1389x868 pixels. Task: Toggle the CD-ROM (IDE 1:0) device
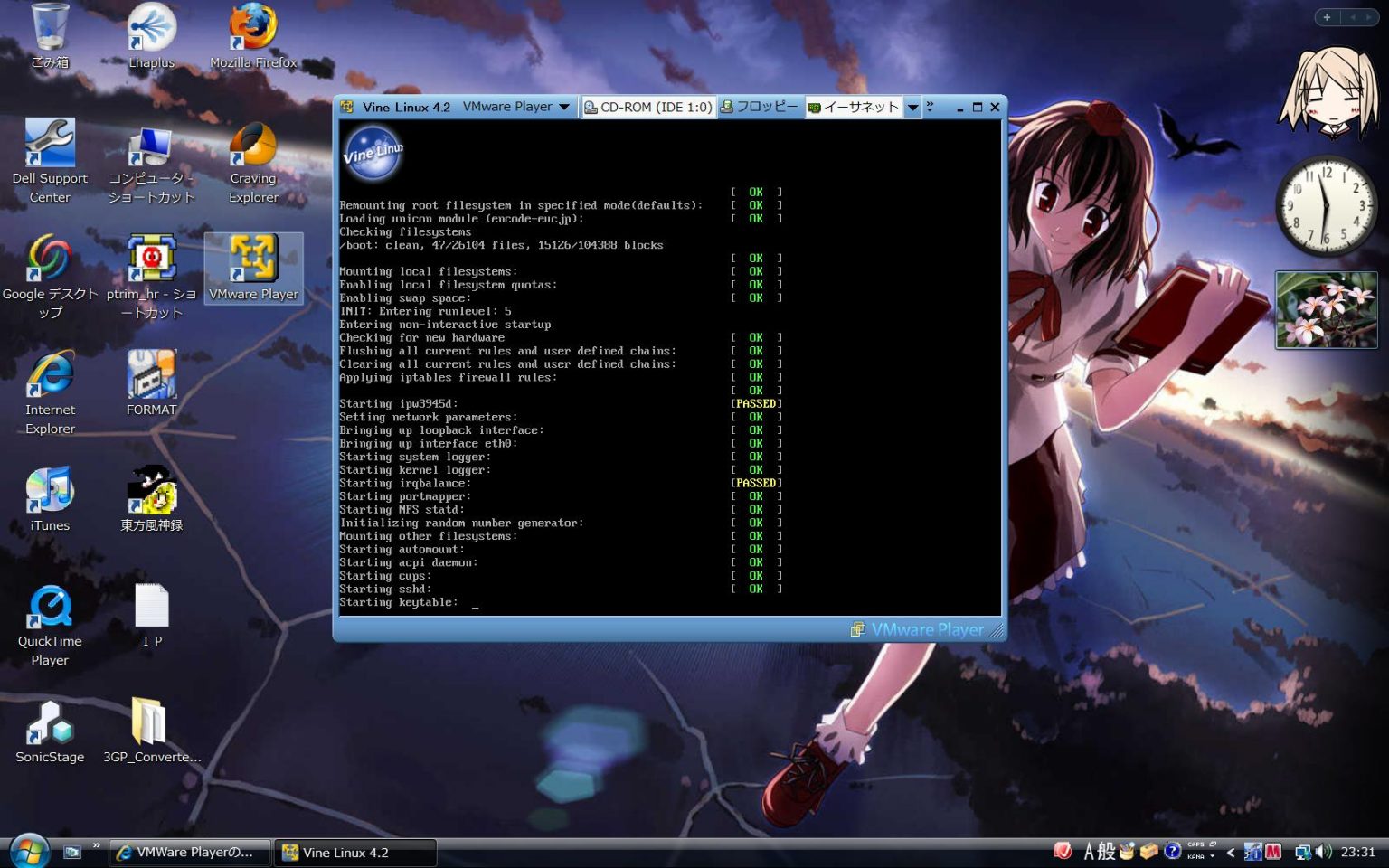tap(647, 107)
